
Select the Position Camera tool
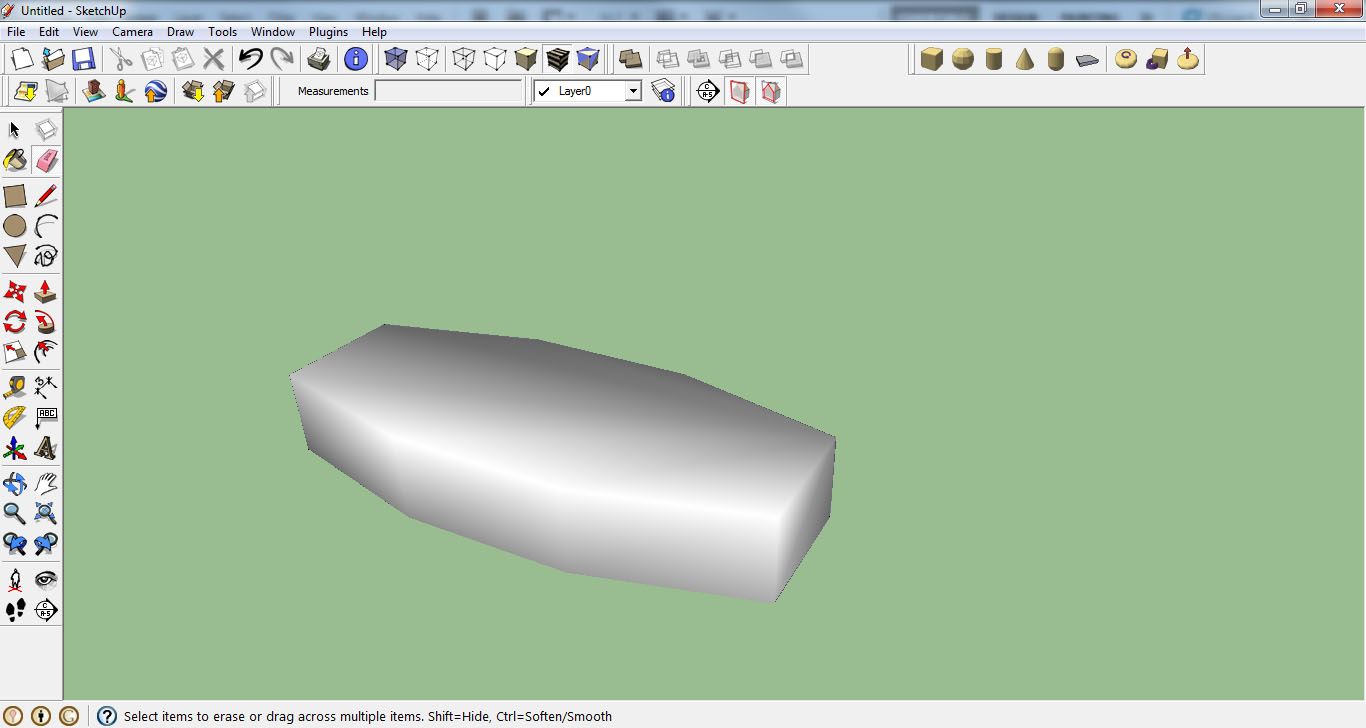click(15, 580)
